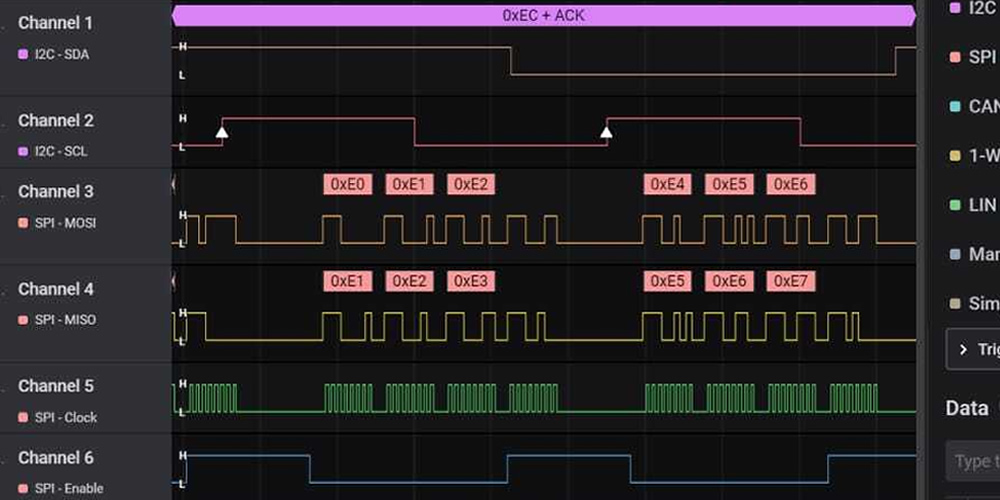Screen dimensions: 1000x500
Task: Click the I2C - SCL channel name
Action: click(61, 152)
